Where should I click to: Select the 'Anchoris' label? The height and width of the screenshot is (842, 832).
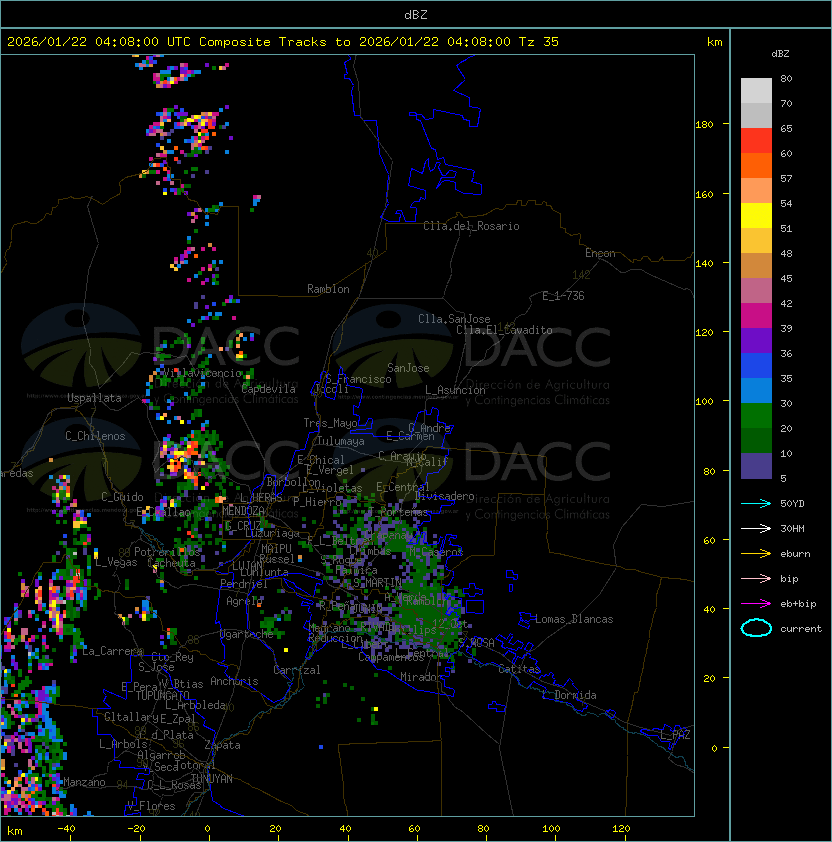234,681
